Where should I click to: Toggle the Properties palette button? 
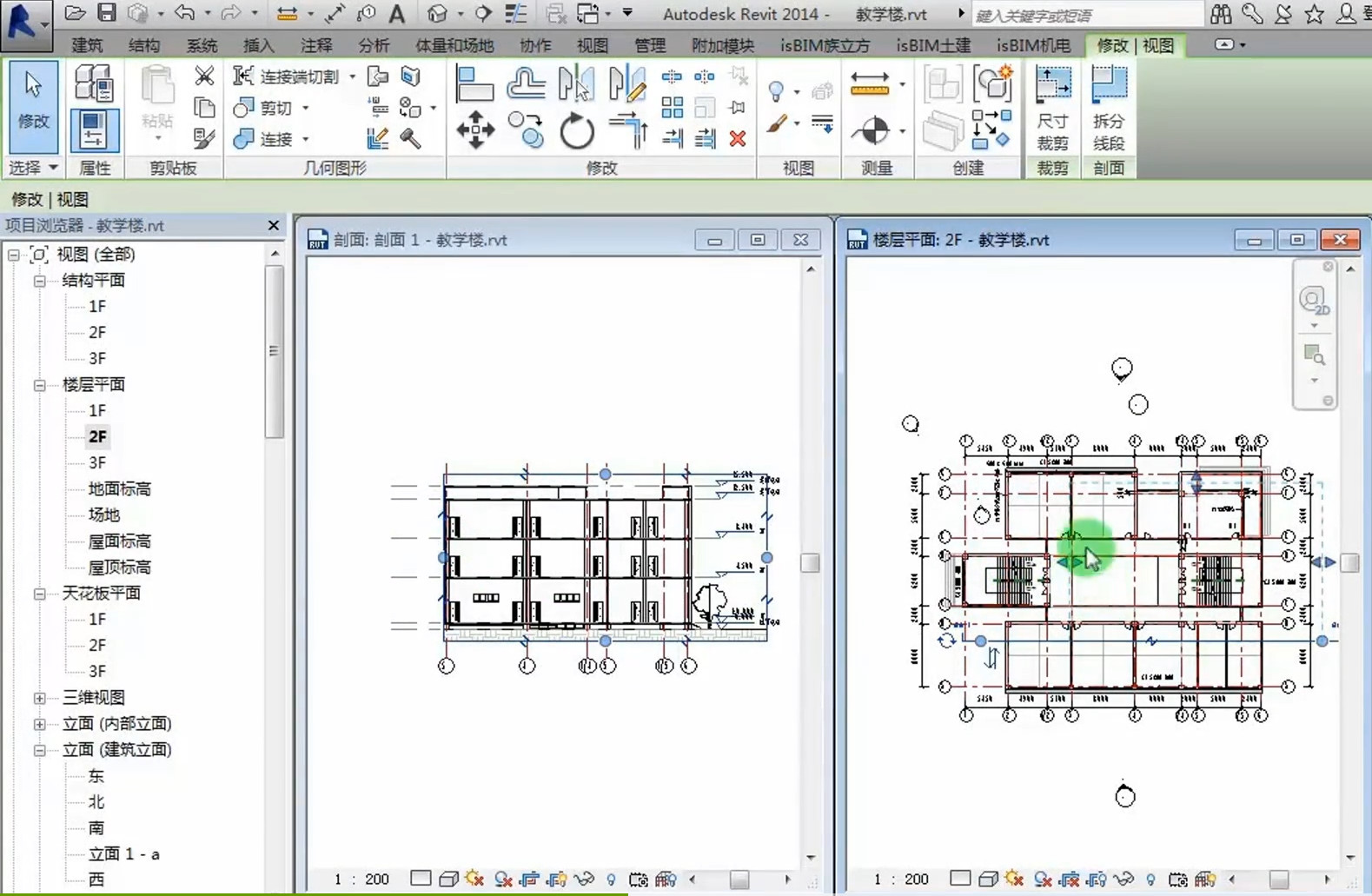tap(93, 131)
